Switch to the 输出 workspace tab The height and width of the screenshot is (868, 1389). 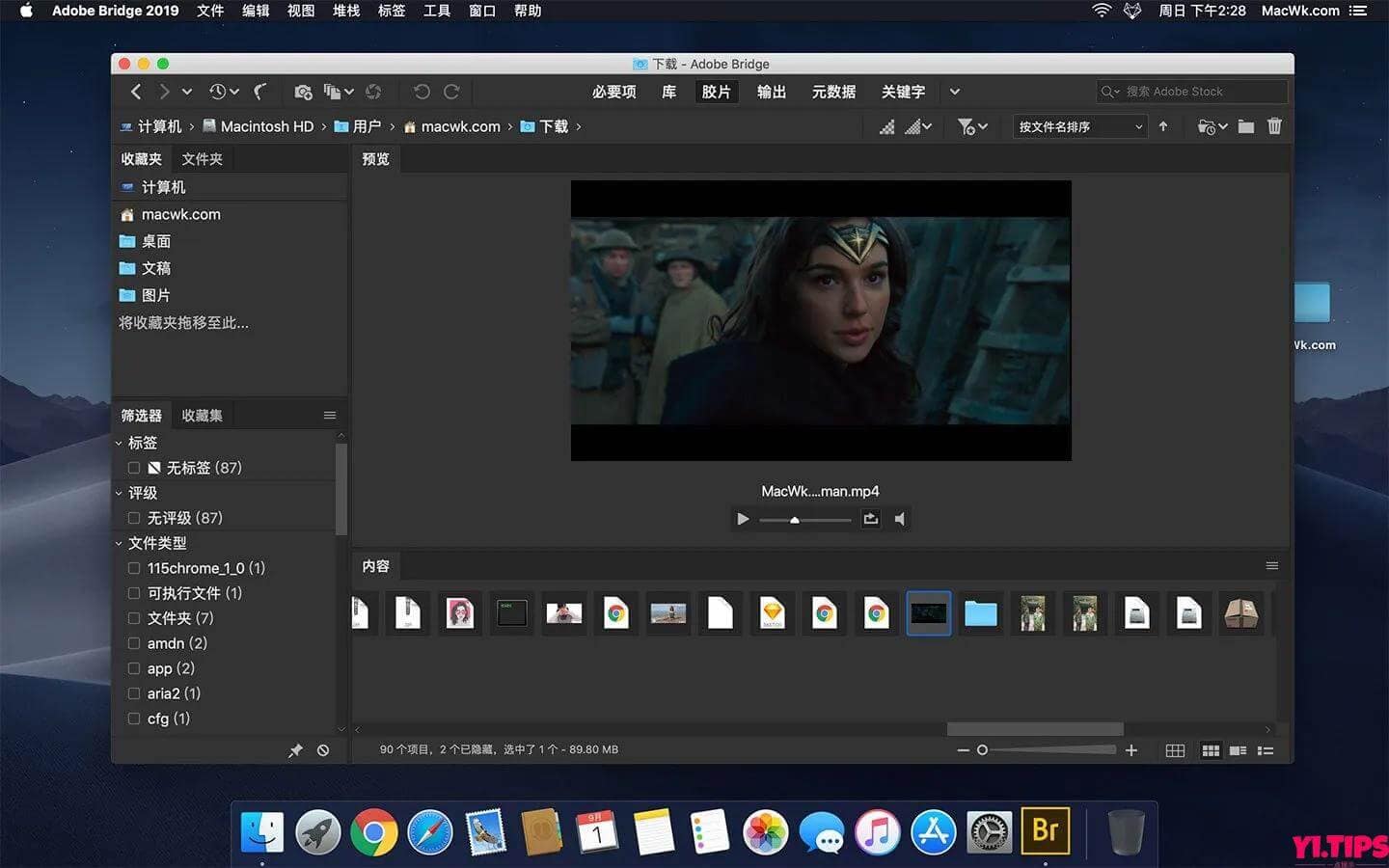[771, 91]
